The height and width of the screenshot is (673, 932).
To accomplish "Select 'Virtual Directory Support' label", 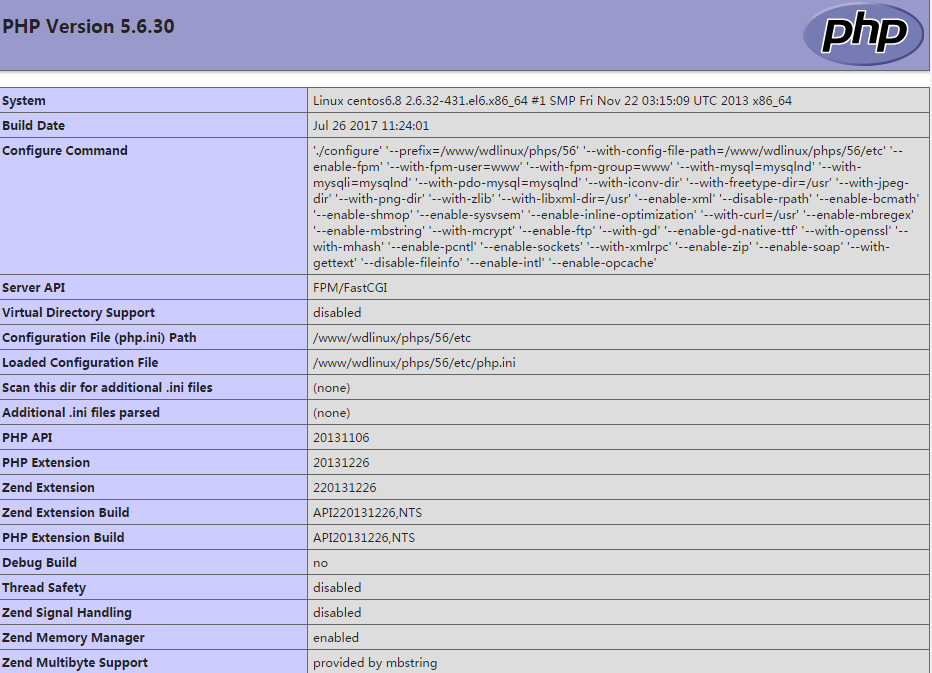I will click(78, 313).
